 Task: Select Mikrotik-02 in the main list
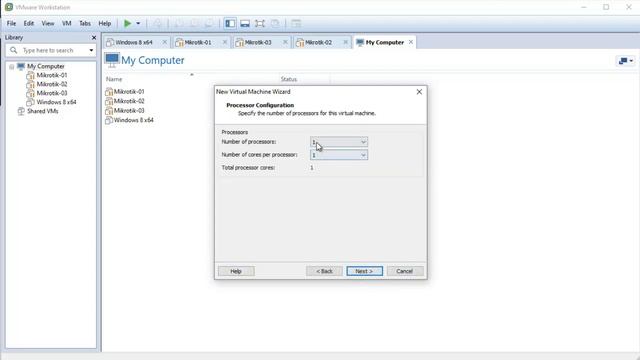[x=129, y=101]
